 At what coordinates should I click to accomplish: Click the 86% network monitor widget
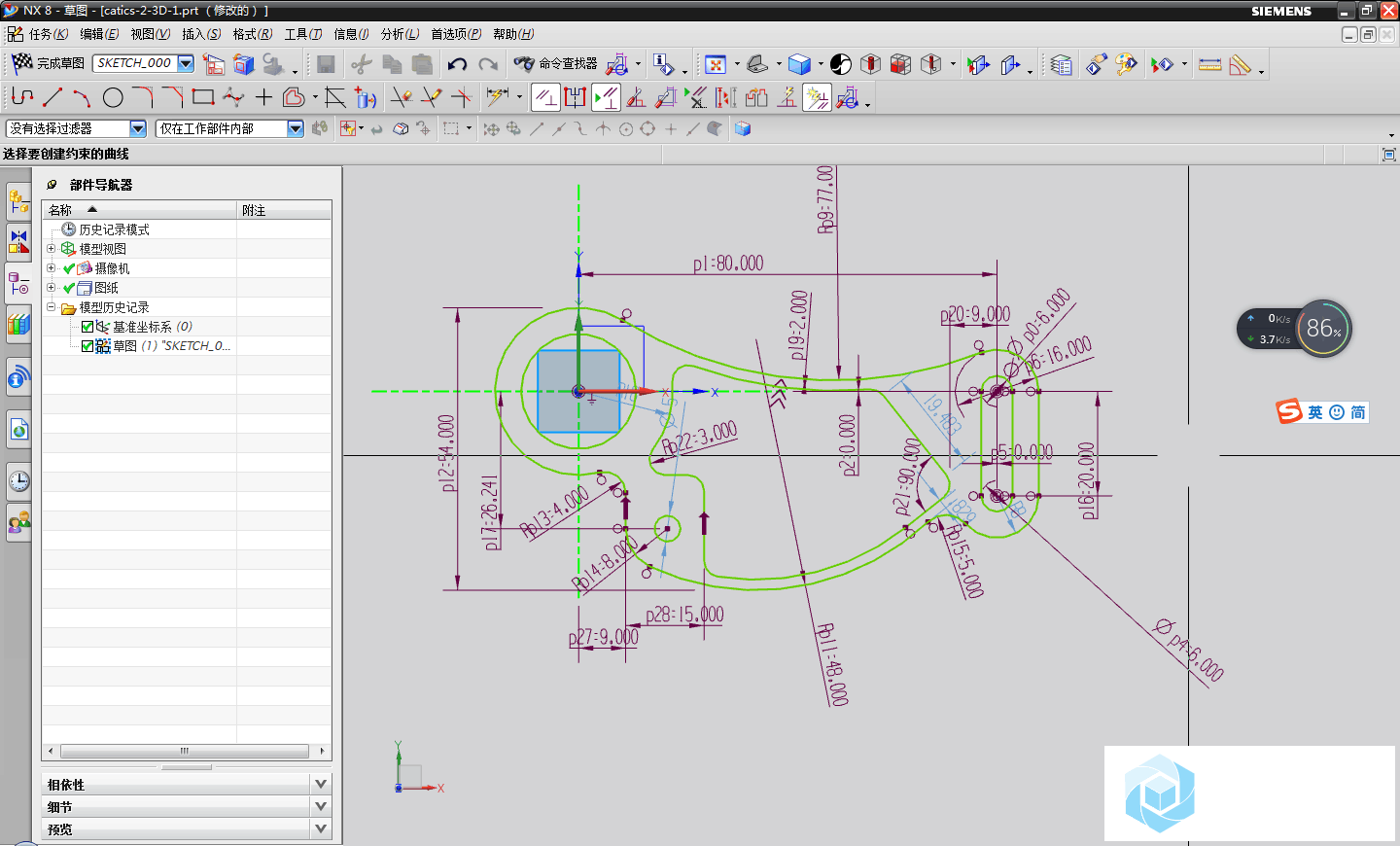tap(1323, 328)
